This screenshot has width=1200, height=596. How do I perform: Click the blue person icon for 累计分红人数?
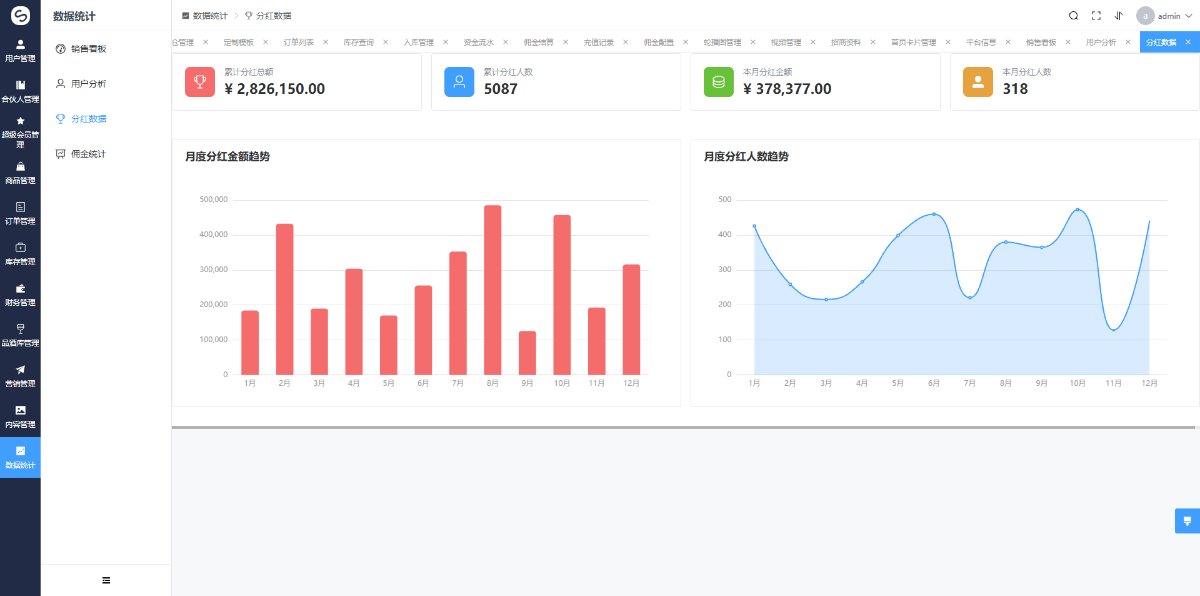click(x=459, y=82)
